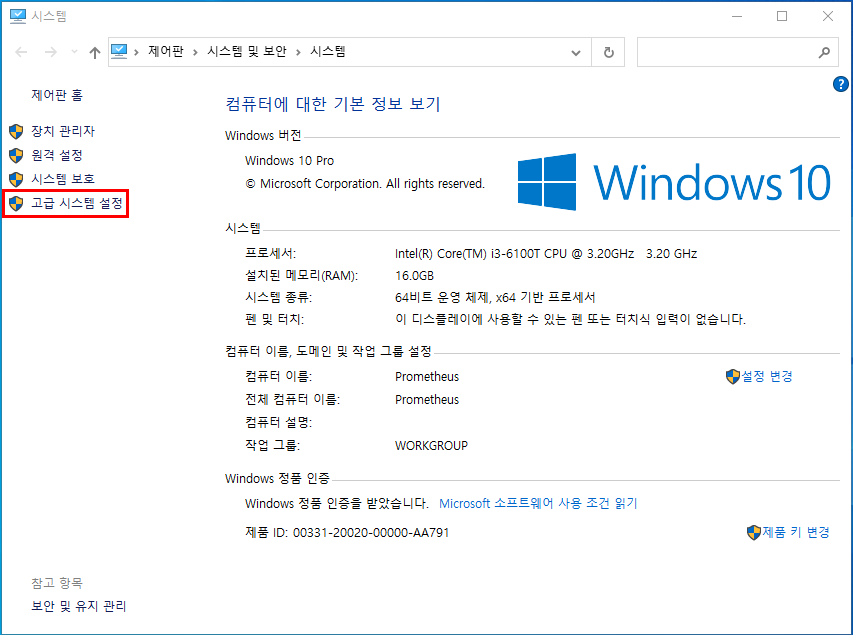853x635 pixels.
Task: Click the System window title icon
Action: 18,16
